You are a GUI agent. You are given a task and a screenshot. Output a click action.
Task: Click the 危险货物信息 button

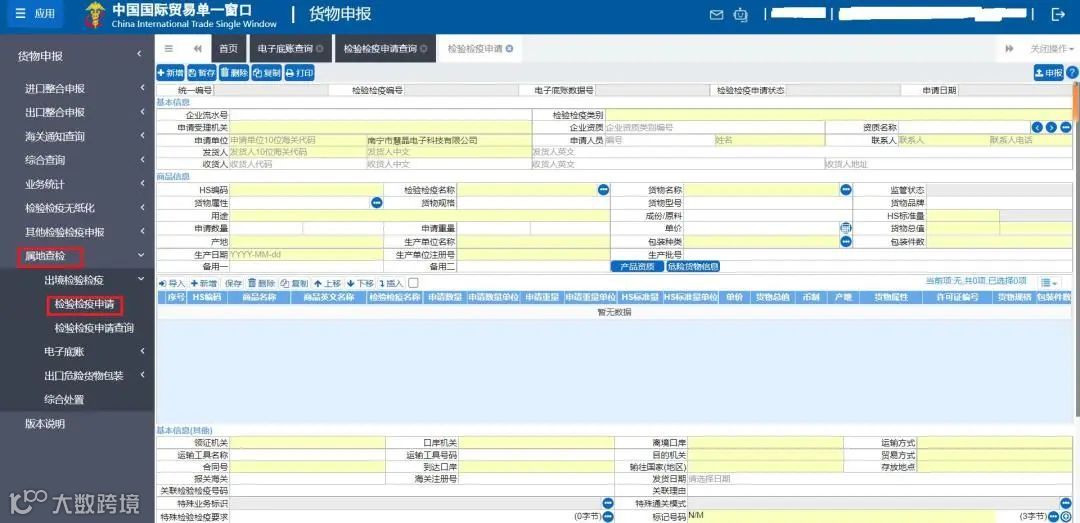tap(693, 267)
